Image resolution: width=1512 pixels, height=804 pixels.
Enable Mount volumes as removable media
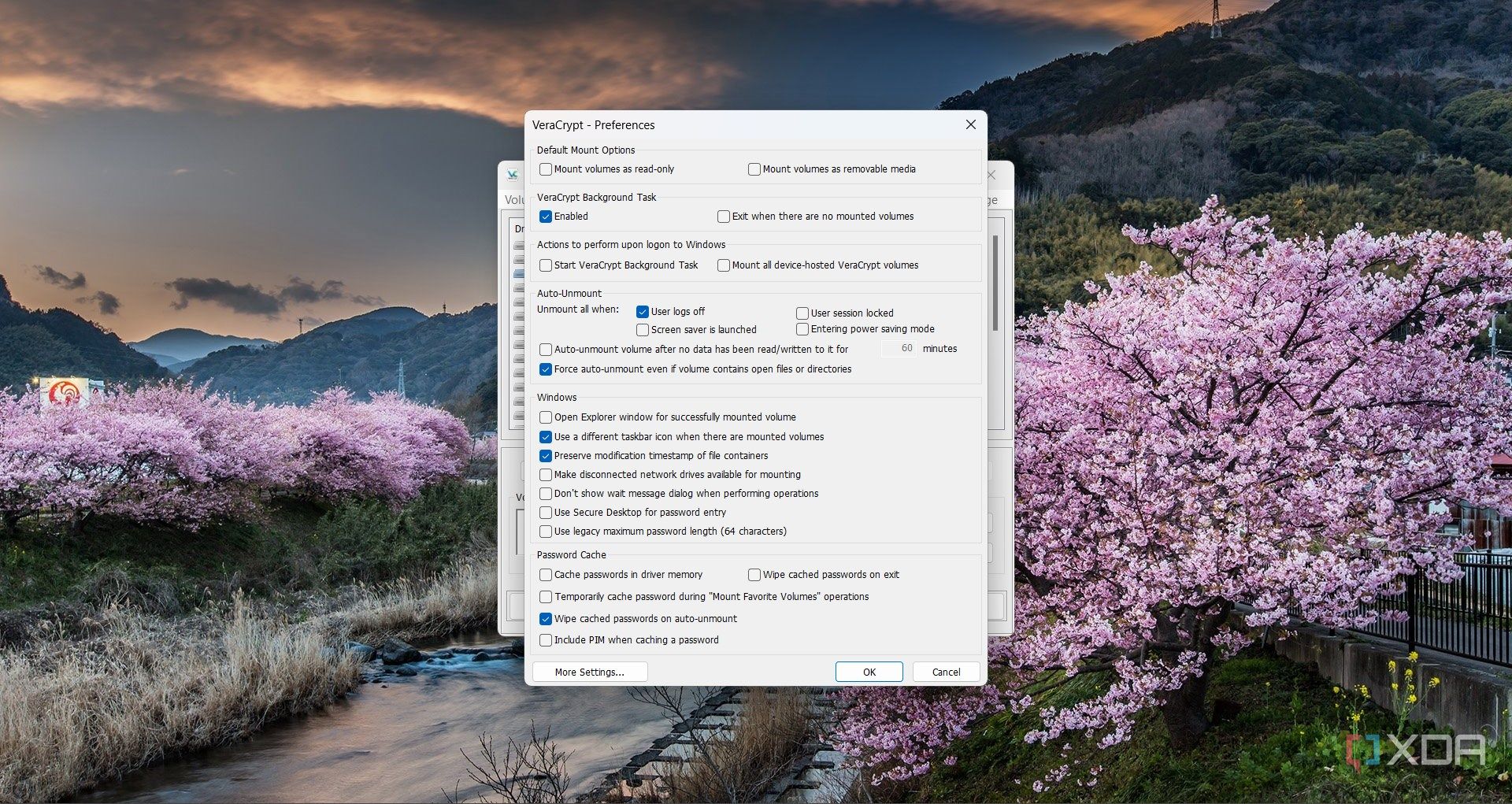(754, 169)
